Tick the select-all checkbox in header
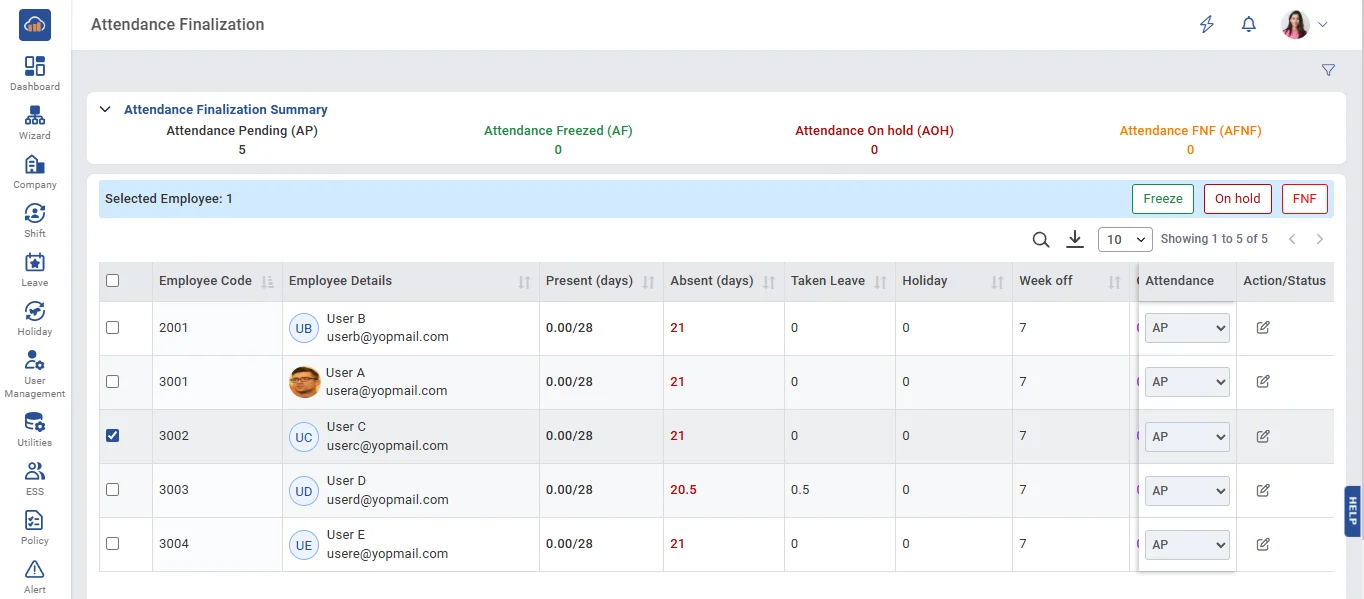 pos(113,281)
